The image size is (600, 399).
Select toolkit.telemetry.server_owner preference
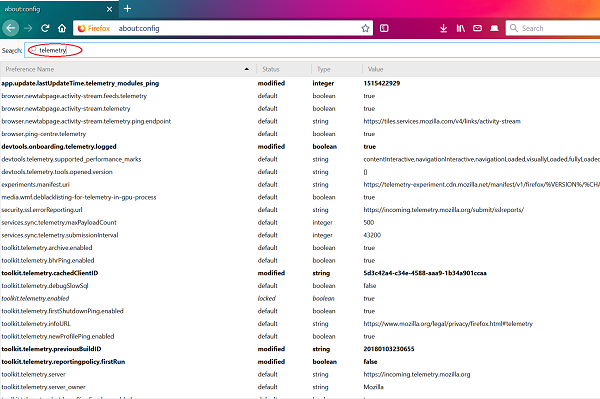tap(300, 387)
